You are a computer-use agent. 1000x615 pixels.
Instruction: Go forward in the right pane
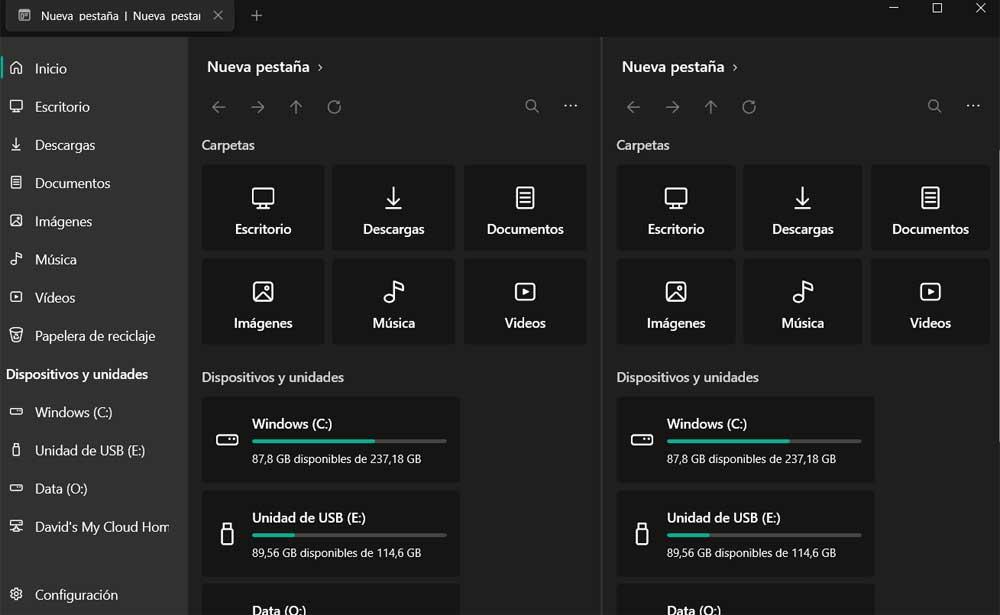[672, 107]
